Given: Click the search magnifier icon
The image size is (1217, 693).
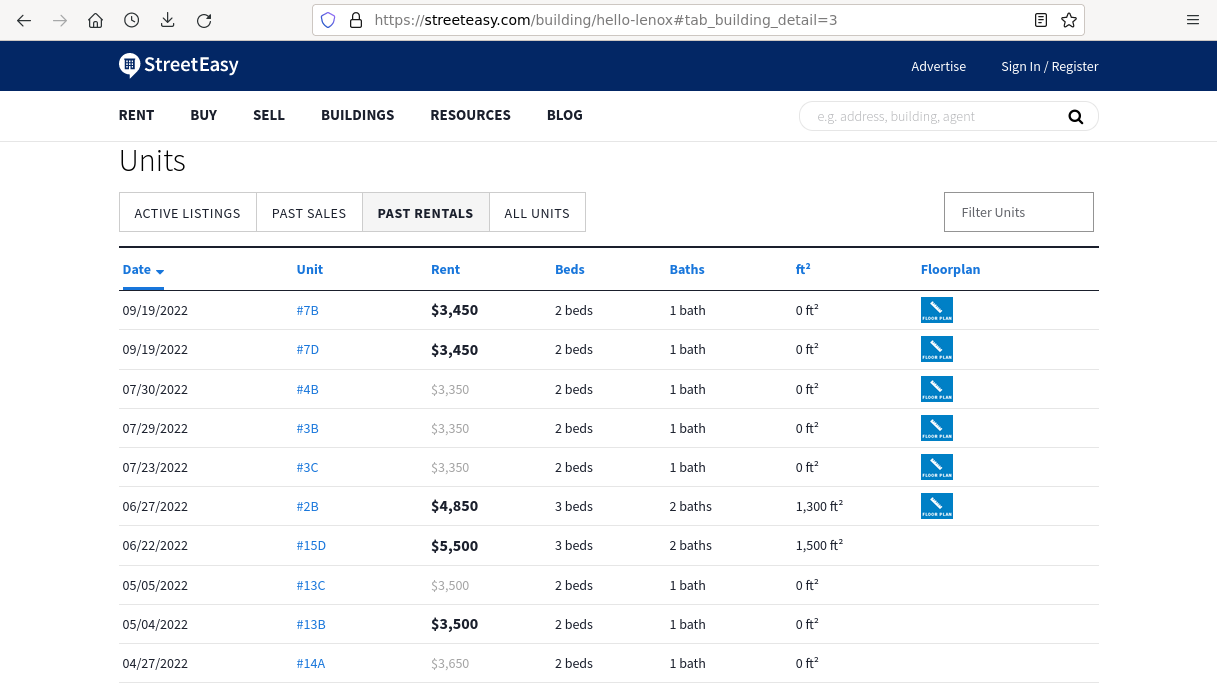Looking at the screenshot, I should click(1075, 117).
